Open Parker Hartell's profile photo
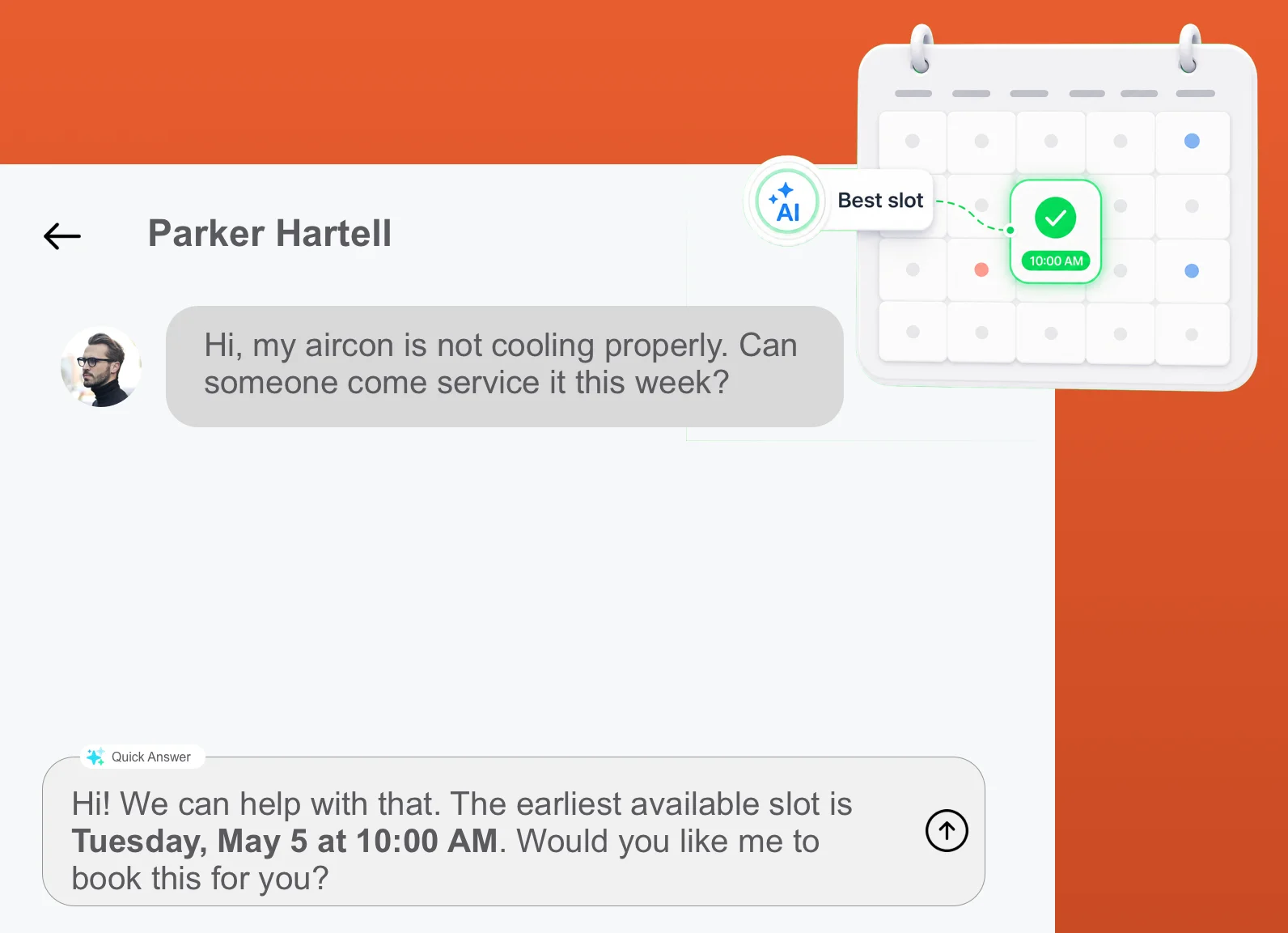Screen dimensions: 1288x933 pyautogui.click(x=101, y=367)
